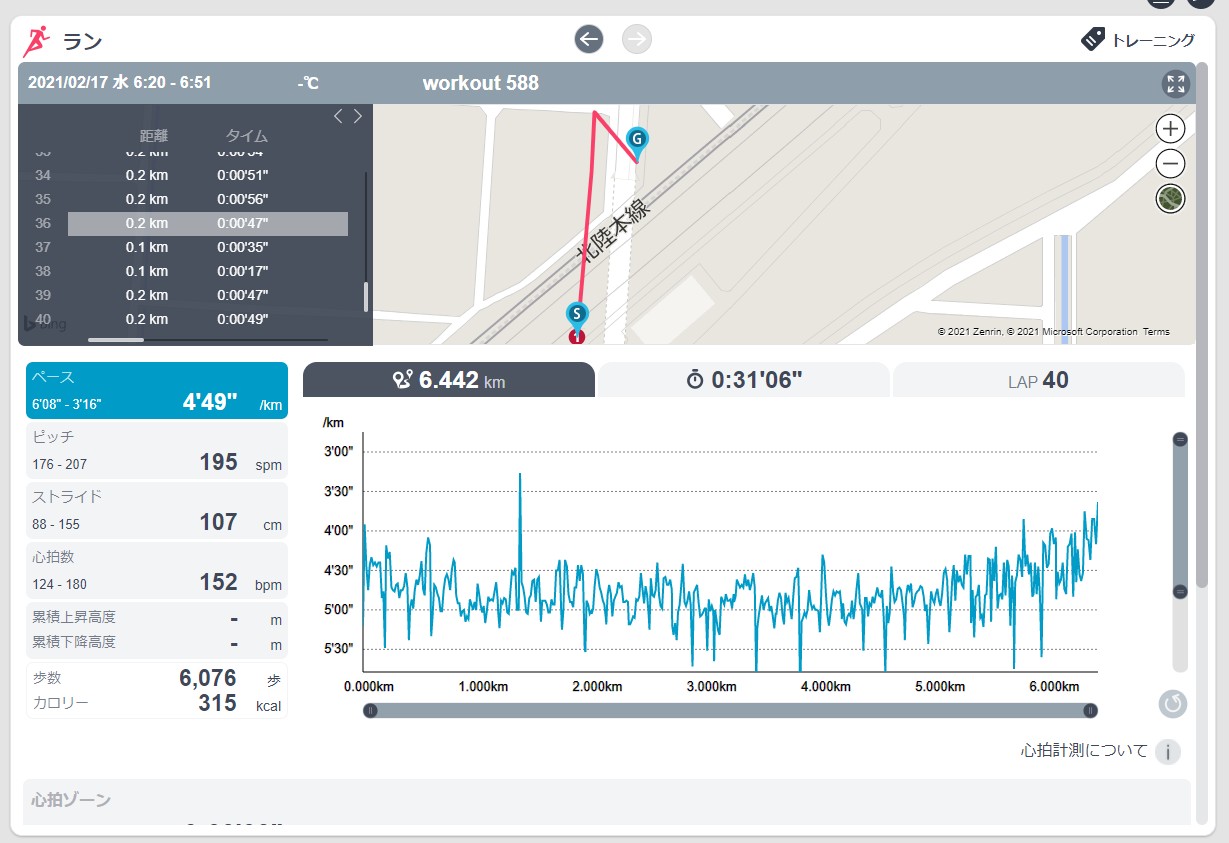Image resolution: width=1229 pixels, height=843 pixels.
Task: Click the date 2021/02/17 水 6:20 - 6:51
Action: tap(119, 83)
